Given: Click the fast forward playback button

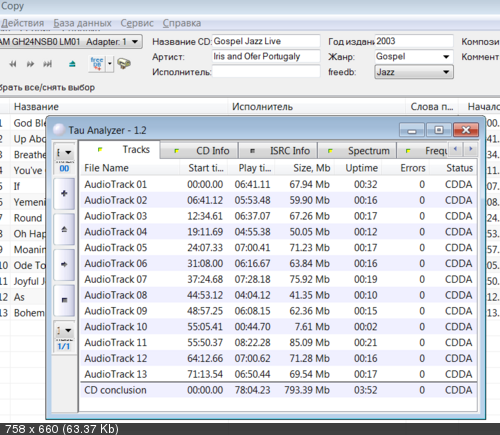Looking at the screenshot, I should (x=30, y=64).
